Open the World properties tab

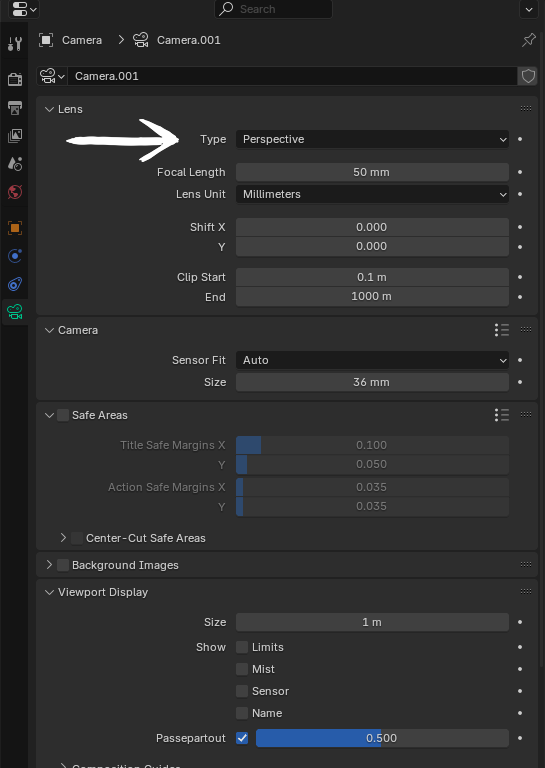15,192
